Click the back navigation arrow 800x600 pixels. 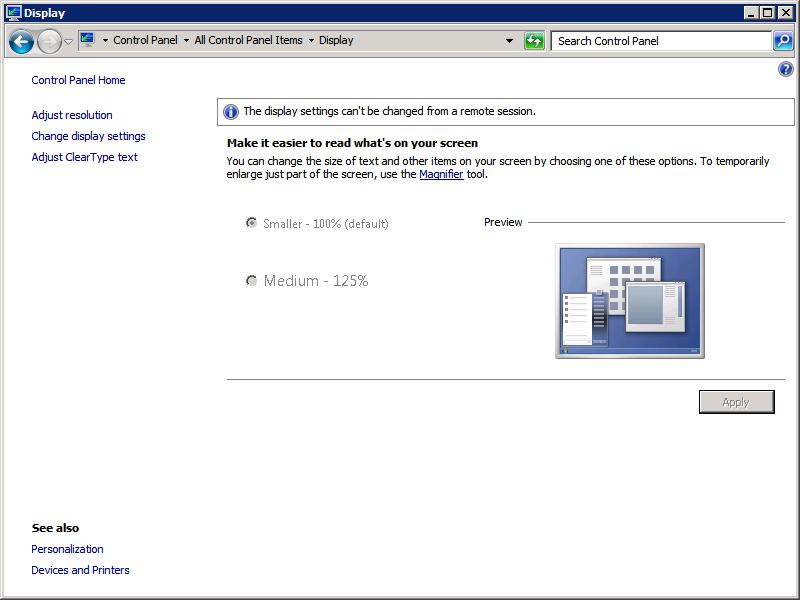pyautogui.click(x=21, y=40)
